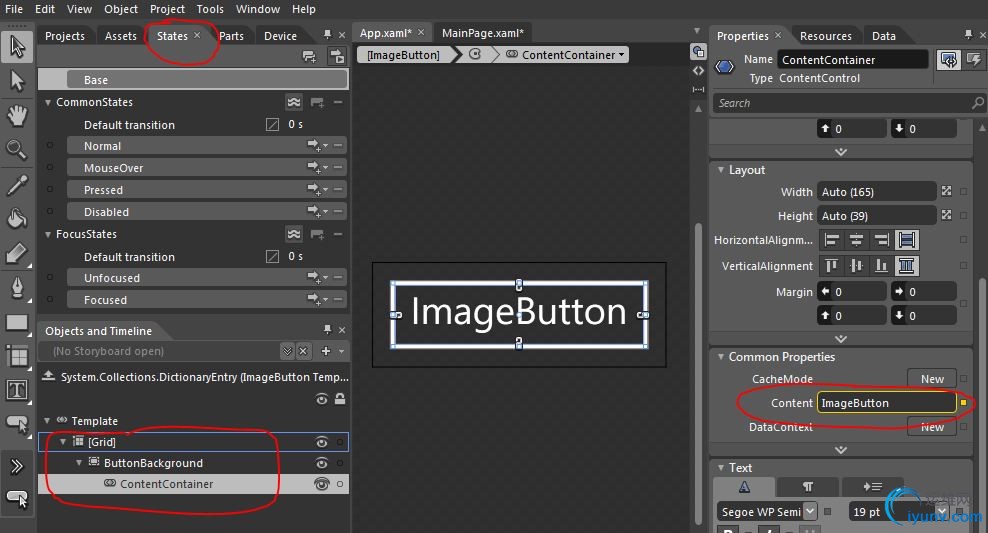
Task: Click the easing function icon for CommonStates
Action: (294, 102)
